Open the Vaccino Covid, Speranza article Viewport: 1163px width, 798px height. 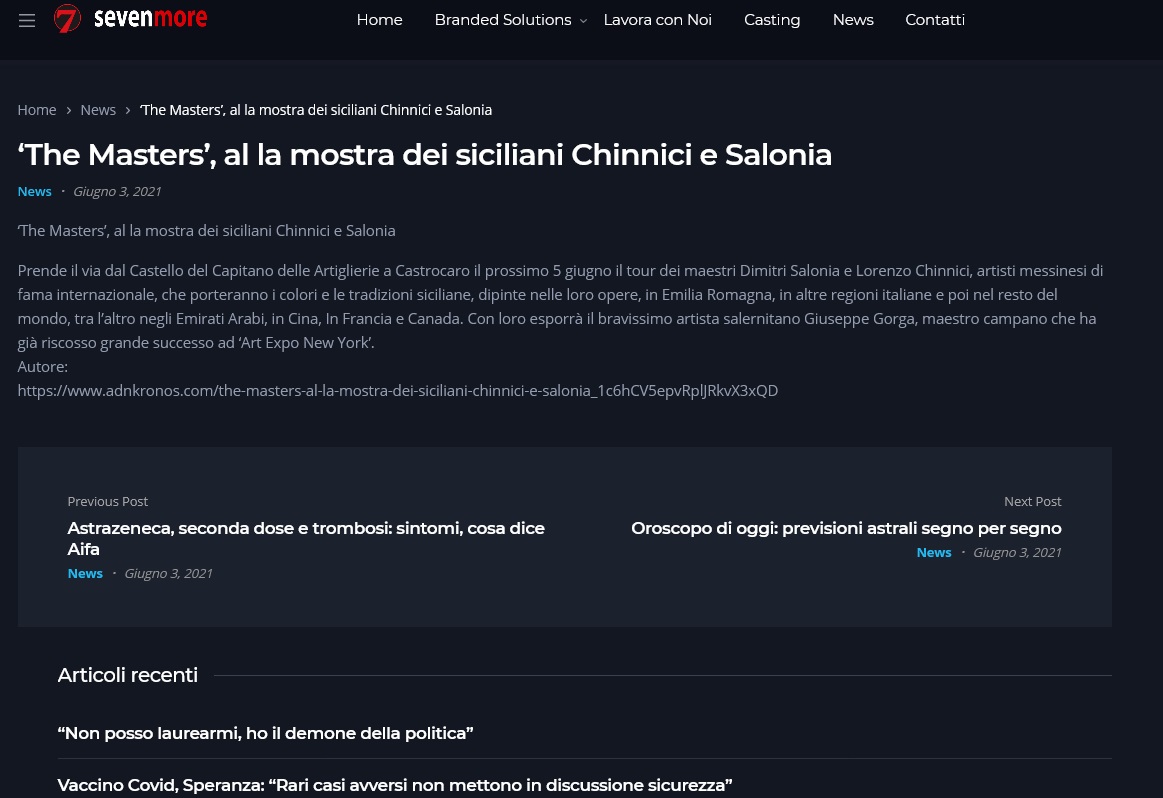click(394, 785)
